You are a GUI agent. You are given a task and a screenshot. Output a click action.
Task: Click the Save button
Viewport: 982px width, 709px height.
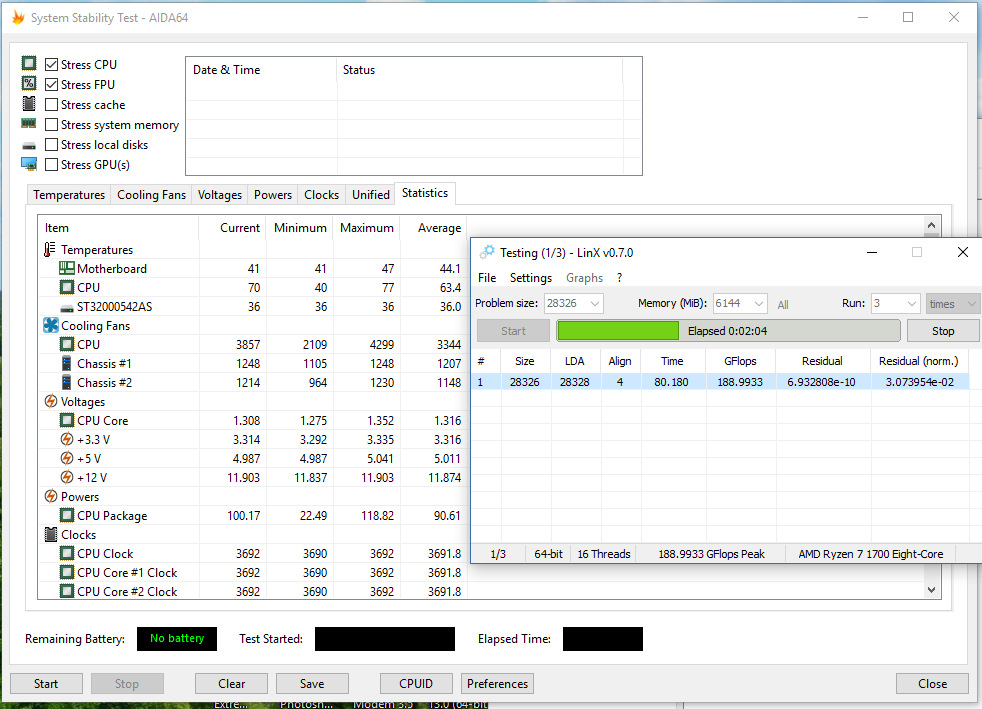coord(312,683)
